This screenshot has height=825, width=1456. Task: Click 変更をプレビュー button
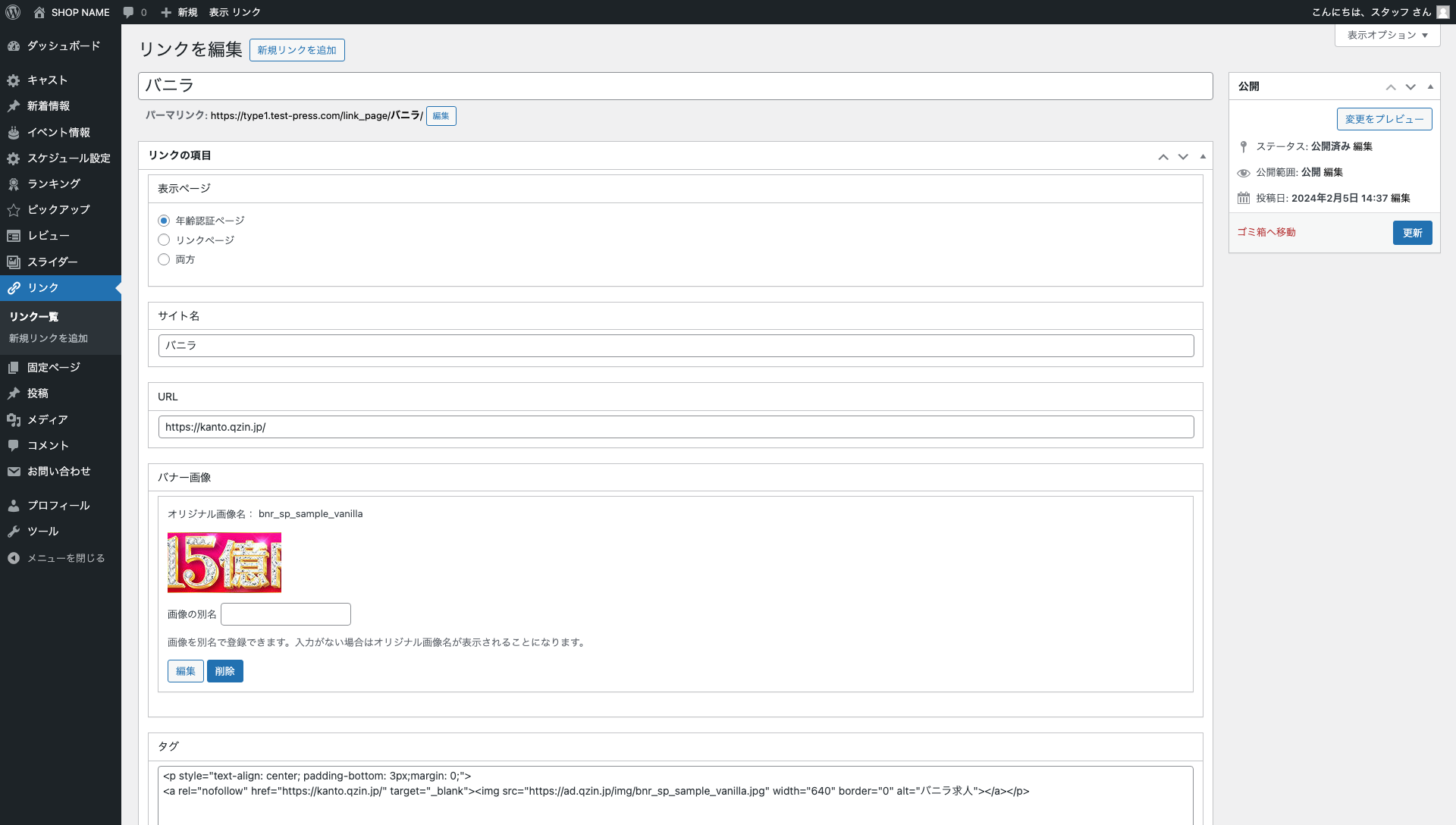pos(1384,119)
